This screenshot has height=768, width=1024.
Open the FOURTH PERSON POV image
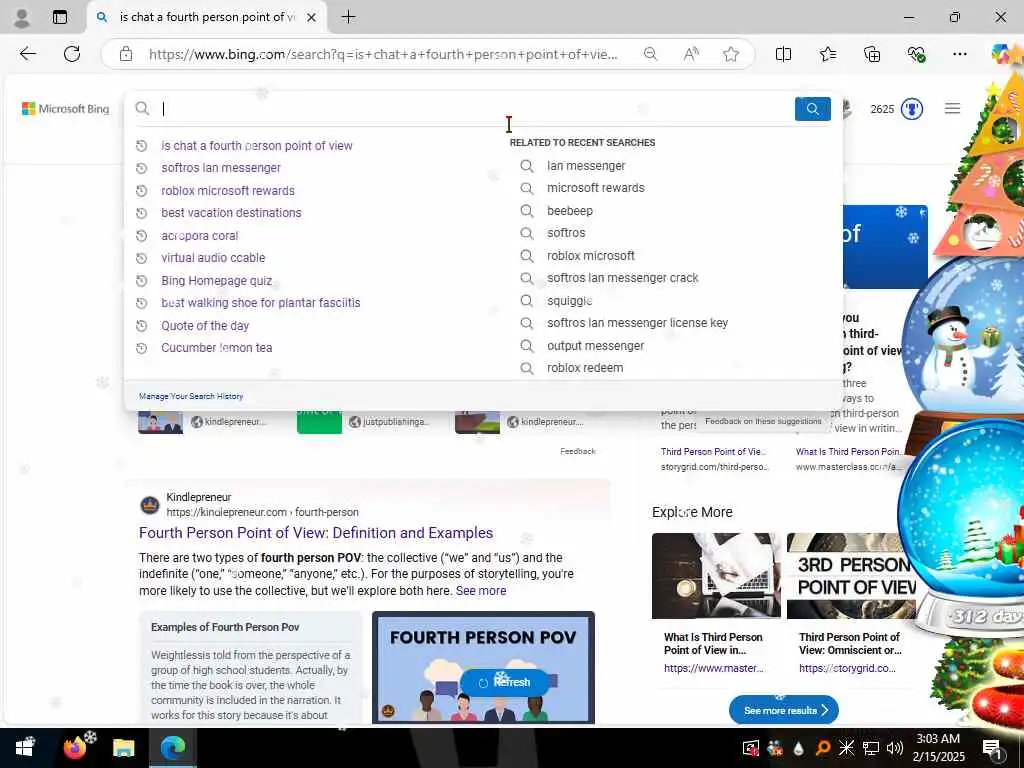tap(483, 667)
